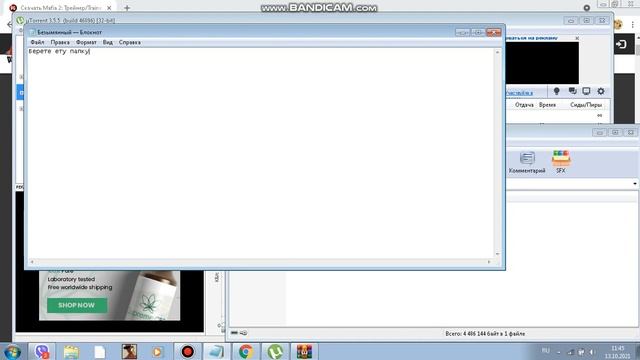Open Viber from the taskbar
640x360 pixels.
click(x=42, y=351)
